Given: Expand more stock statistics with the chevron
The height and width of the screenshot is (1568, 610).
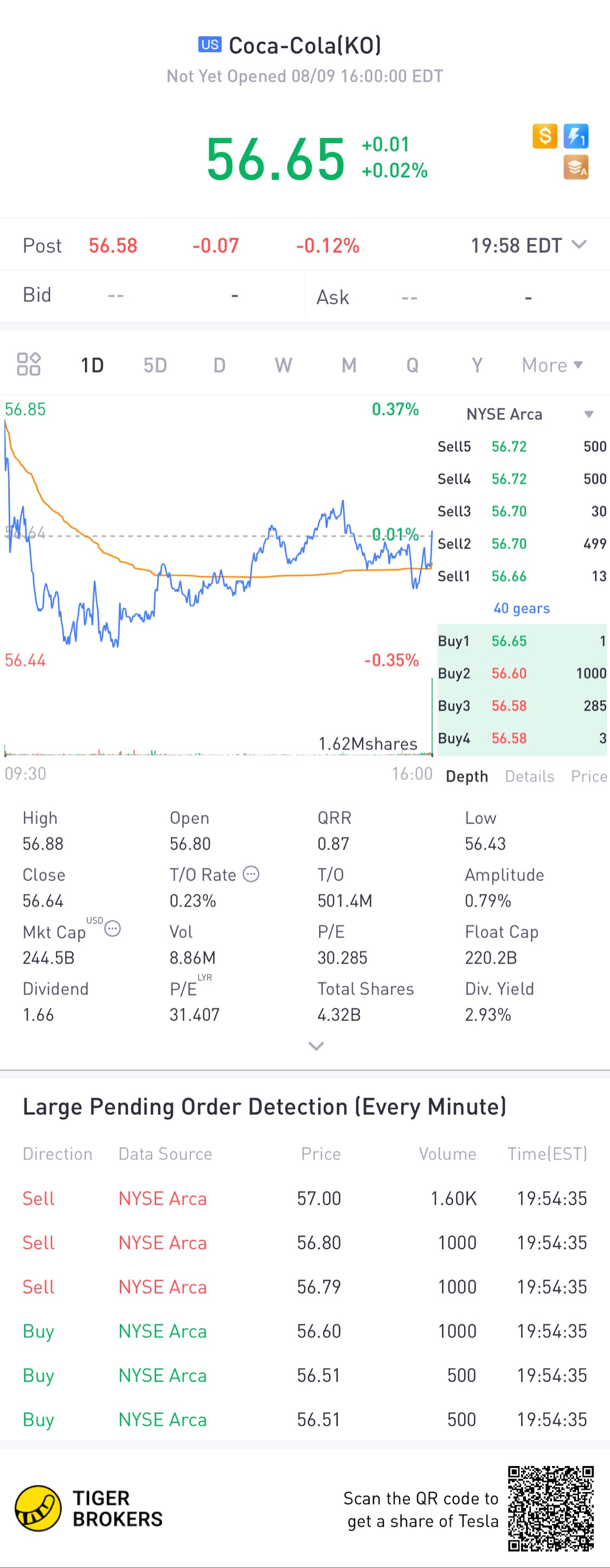Looking at the screenshot, I should [x=316, y=1046].
